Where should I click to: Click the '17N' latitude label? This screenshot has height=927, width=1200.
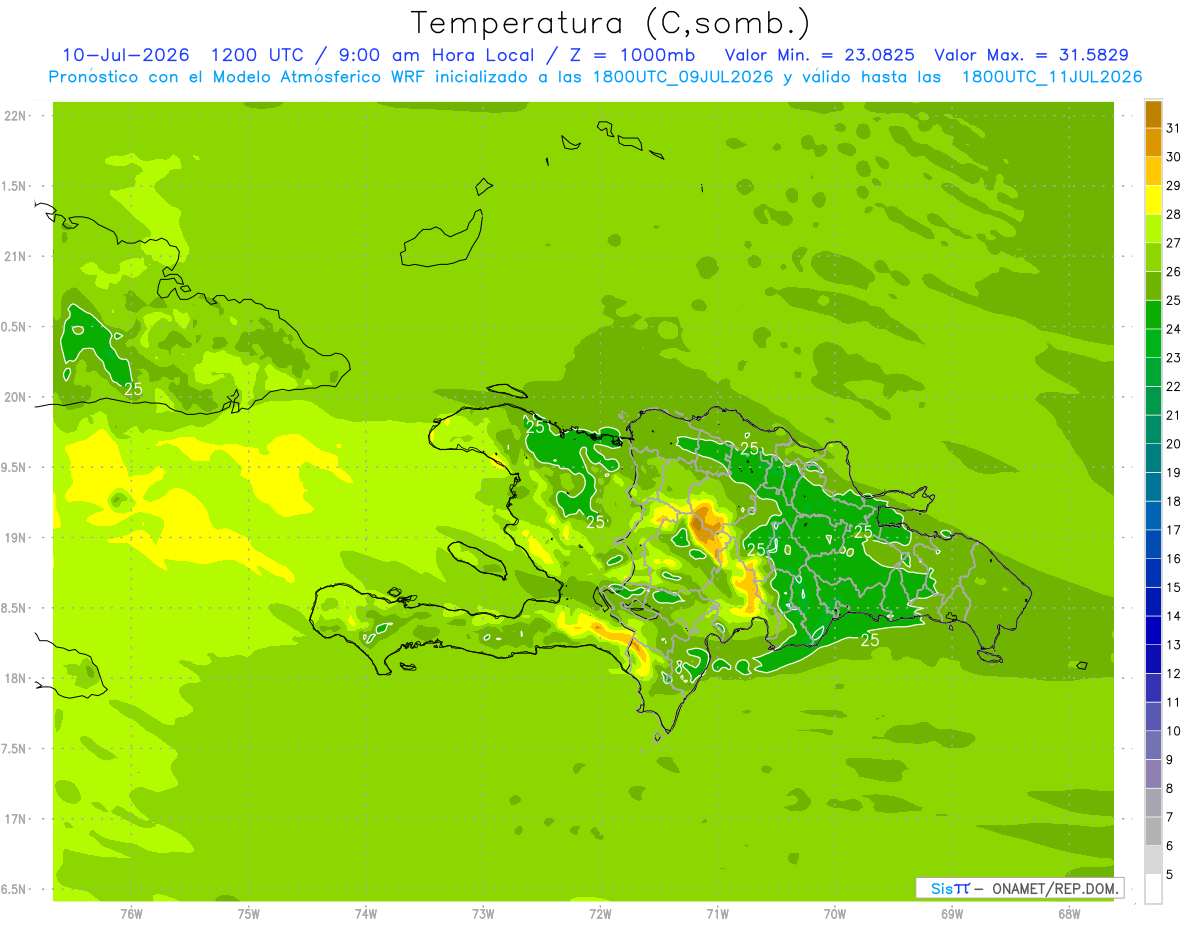click(14, 820)
